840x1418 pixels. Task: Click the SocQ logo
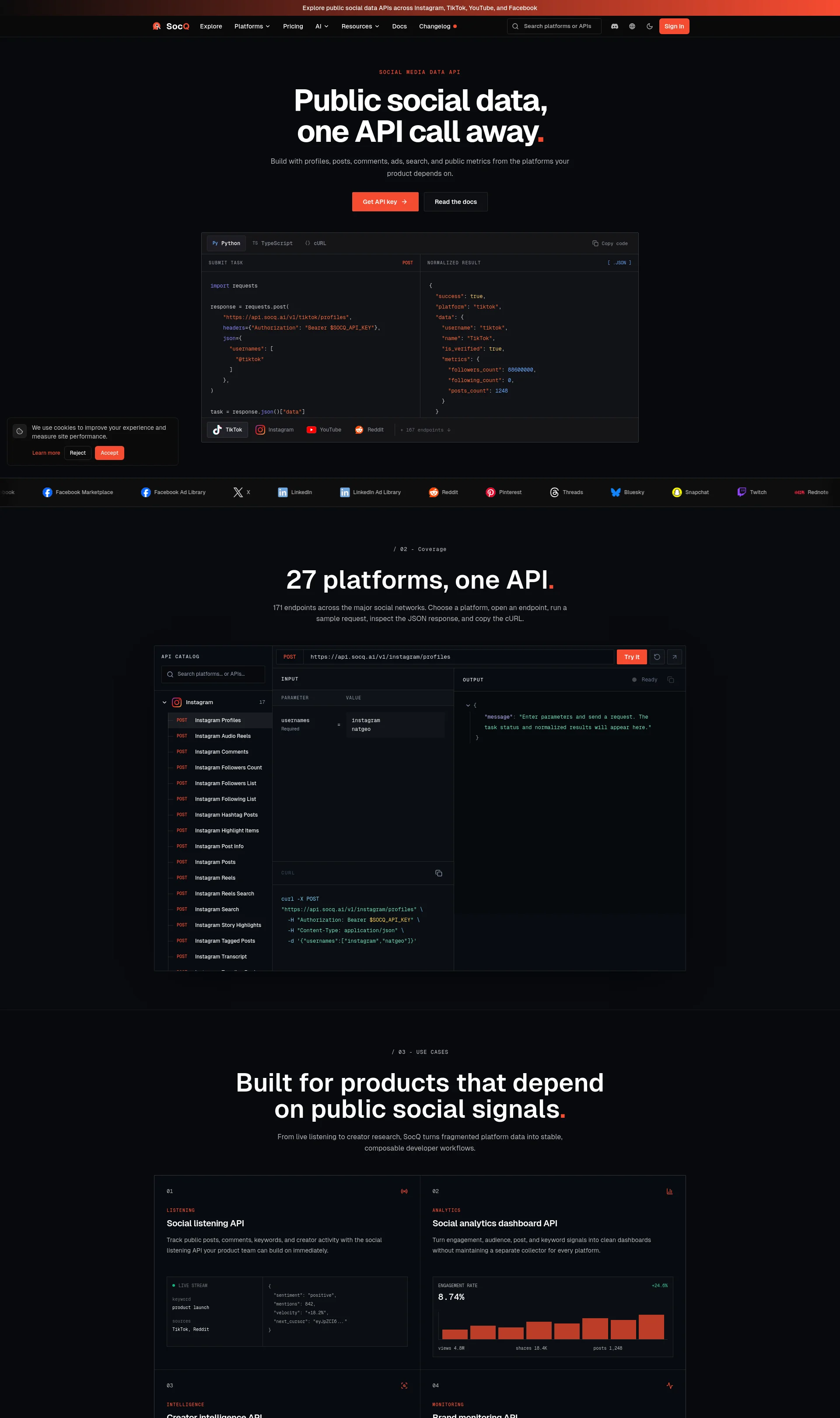(x=171, y=26)
